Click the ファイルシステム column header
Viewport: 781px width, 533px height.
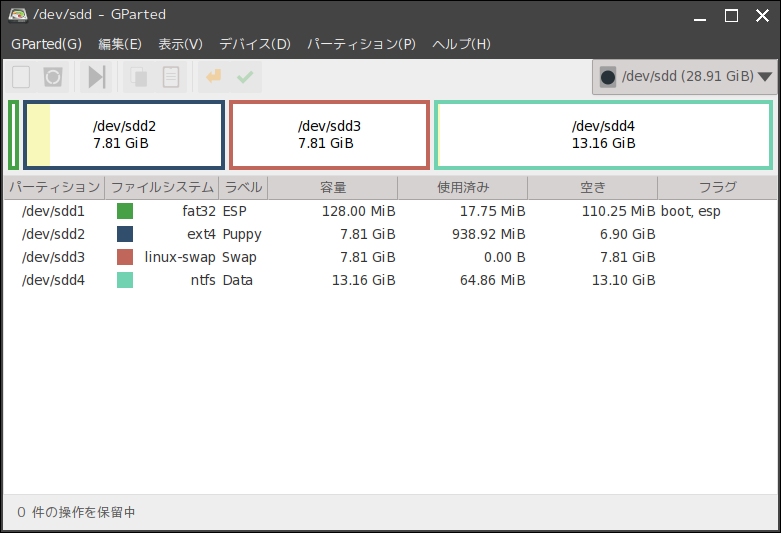[x=162, y=187]
